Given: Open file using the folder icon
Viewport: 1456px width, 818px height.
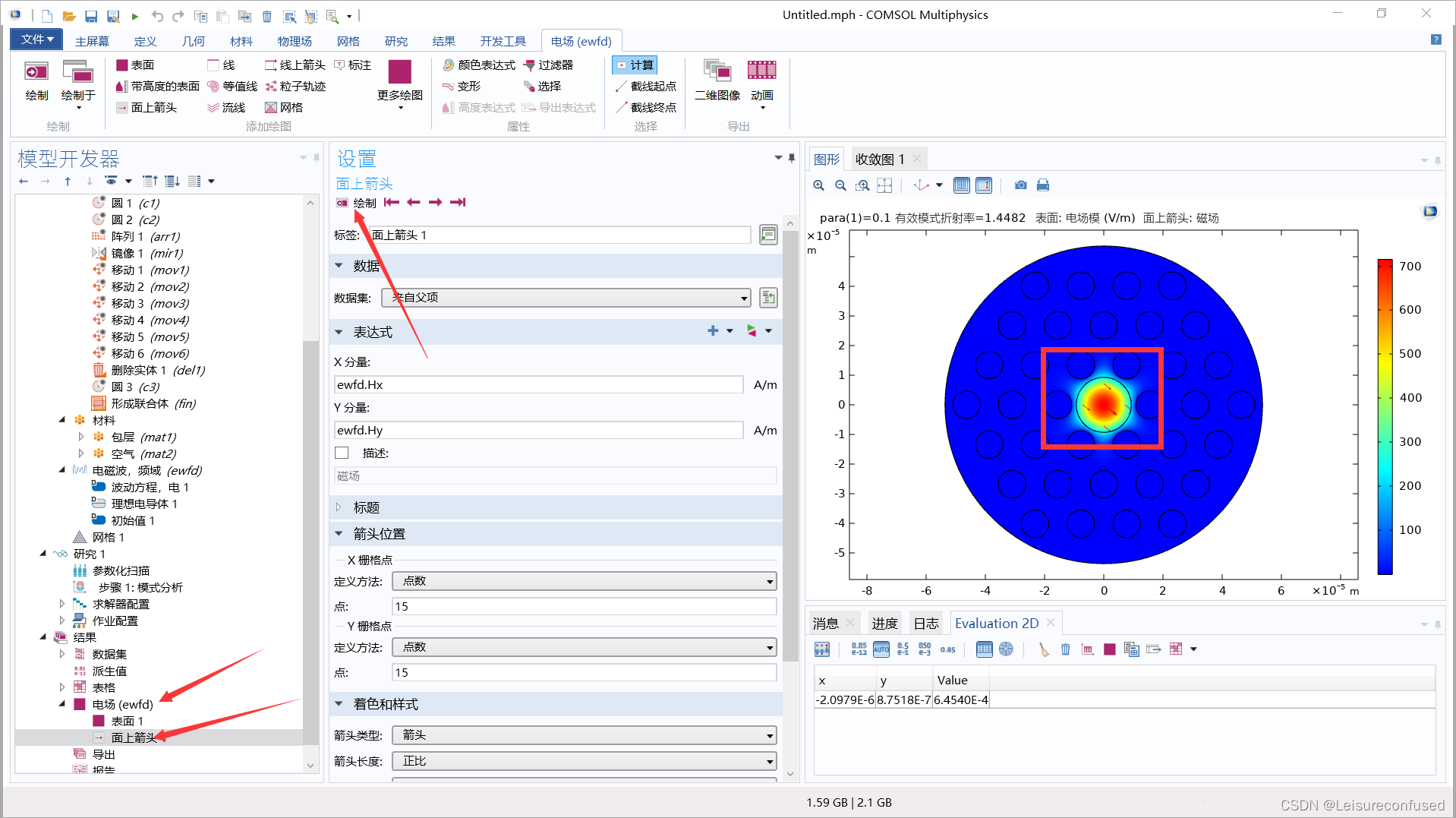Looking at the screenshot, I should click(x=68, y=16).
